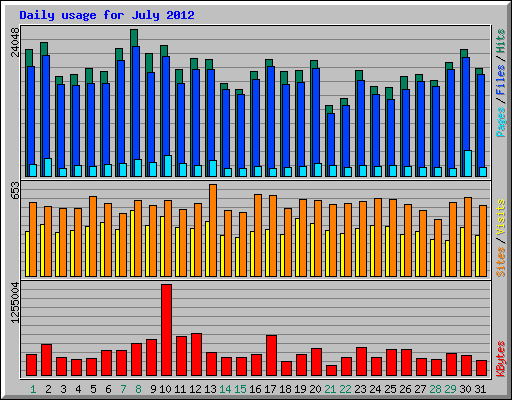This screenshot has height=400, width=512.
Task: Click the 'Pages' legend label
Action: point(501,122)
